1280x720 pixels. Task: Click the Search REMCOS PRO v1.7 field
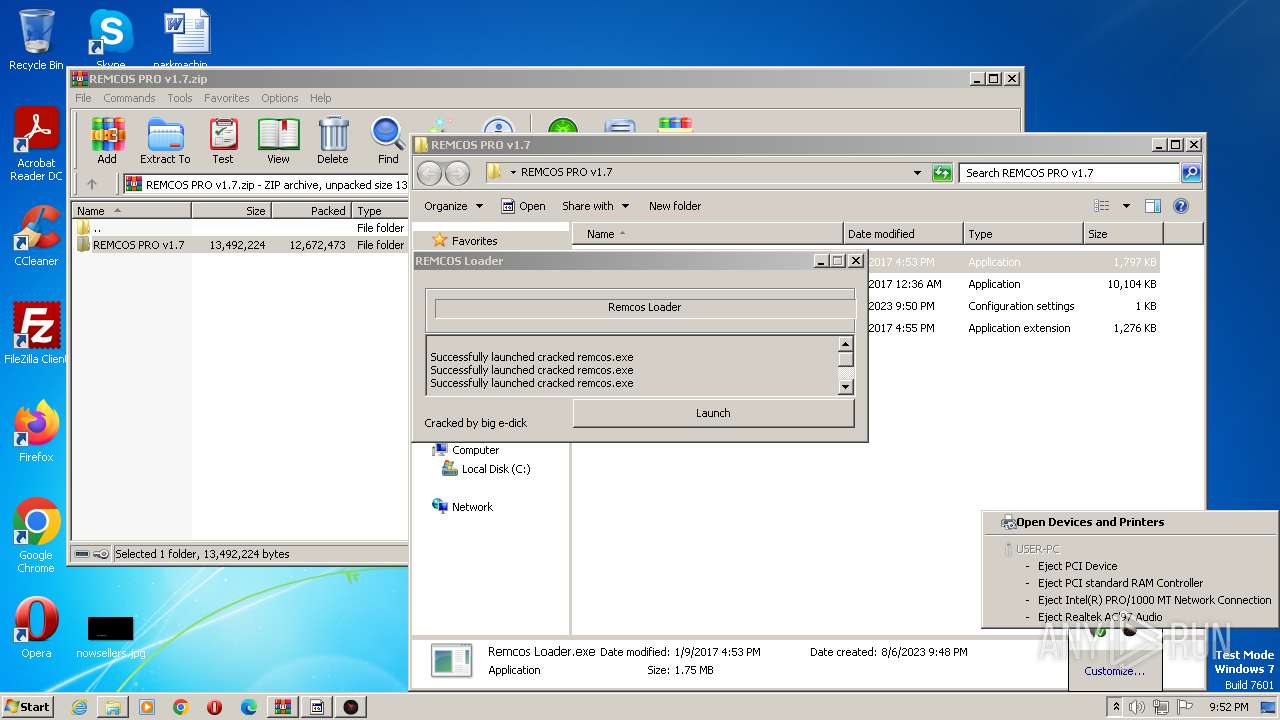(1069, 173)
